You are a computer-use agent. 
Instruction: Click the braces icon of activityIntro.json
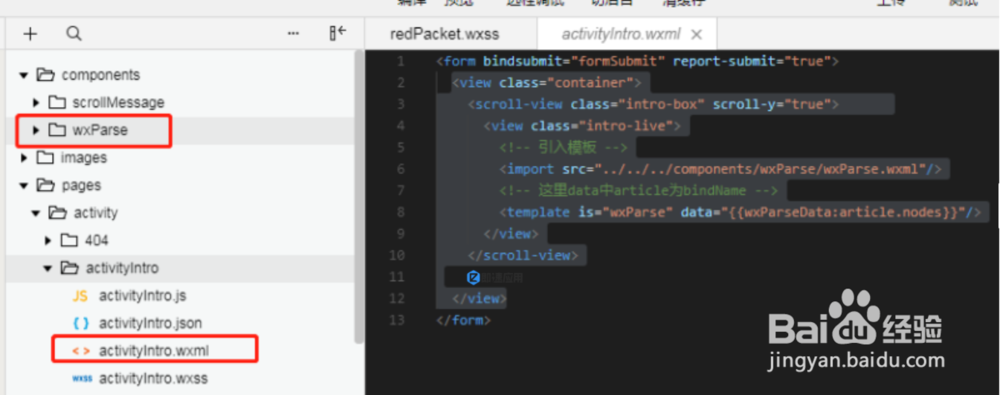tap(82, 324)
